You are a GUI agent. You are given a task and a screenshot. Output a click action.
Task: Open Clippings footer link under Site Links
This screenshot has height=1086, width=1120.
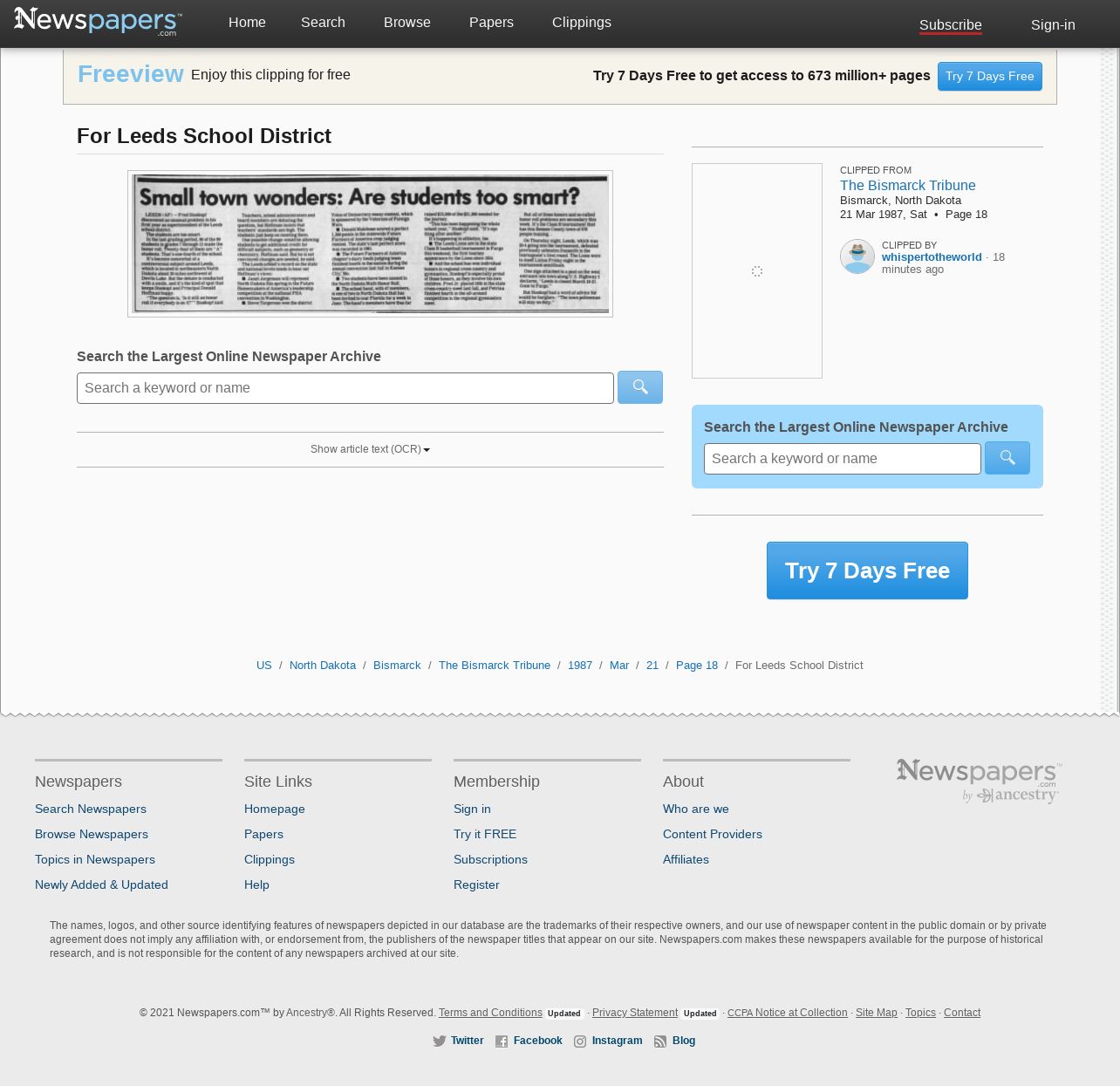[x=270, y=860]
